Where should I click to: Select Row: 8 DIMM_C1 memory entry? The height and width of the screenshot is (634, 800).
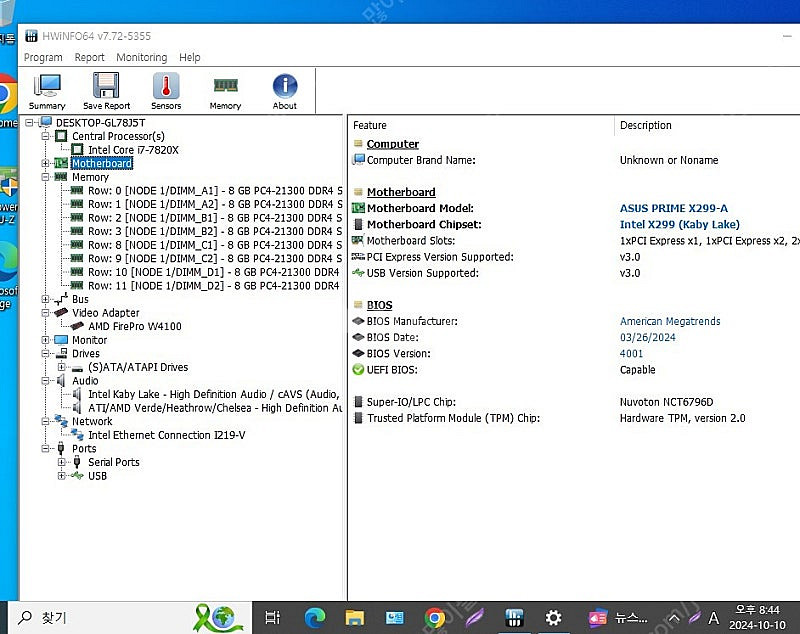(x=215, y=245)
